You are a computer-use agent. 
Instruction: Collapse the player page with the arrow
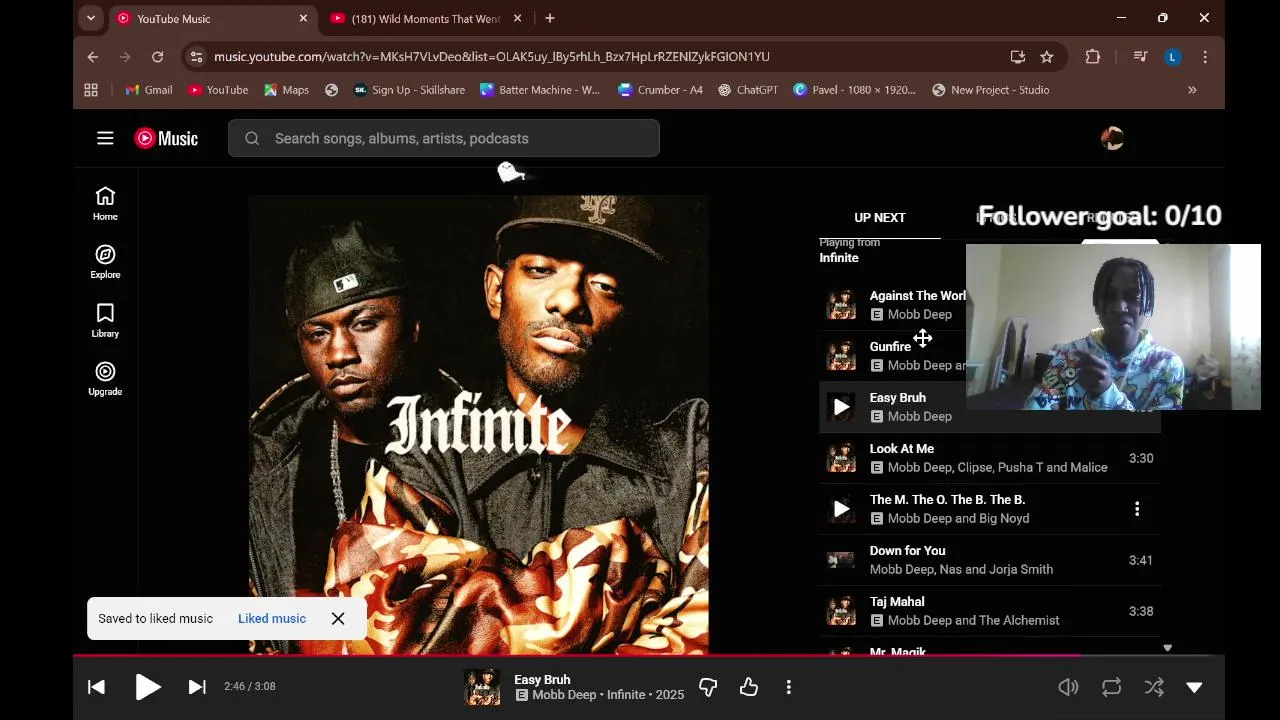coord(1194,687)
